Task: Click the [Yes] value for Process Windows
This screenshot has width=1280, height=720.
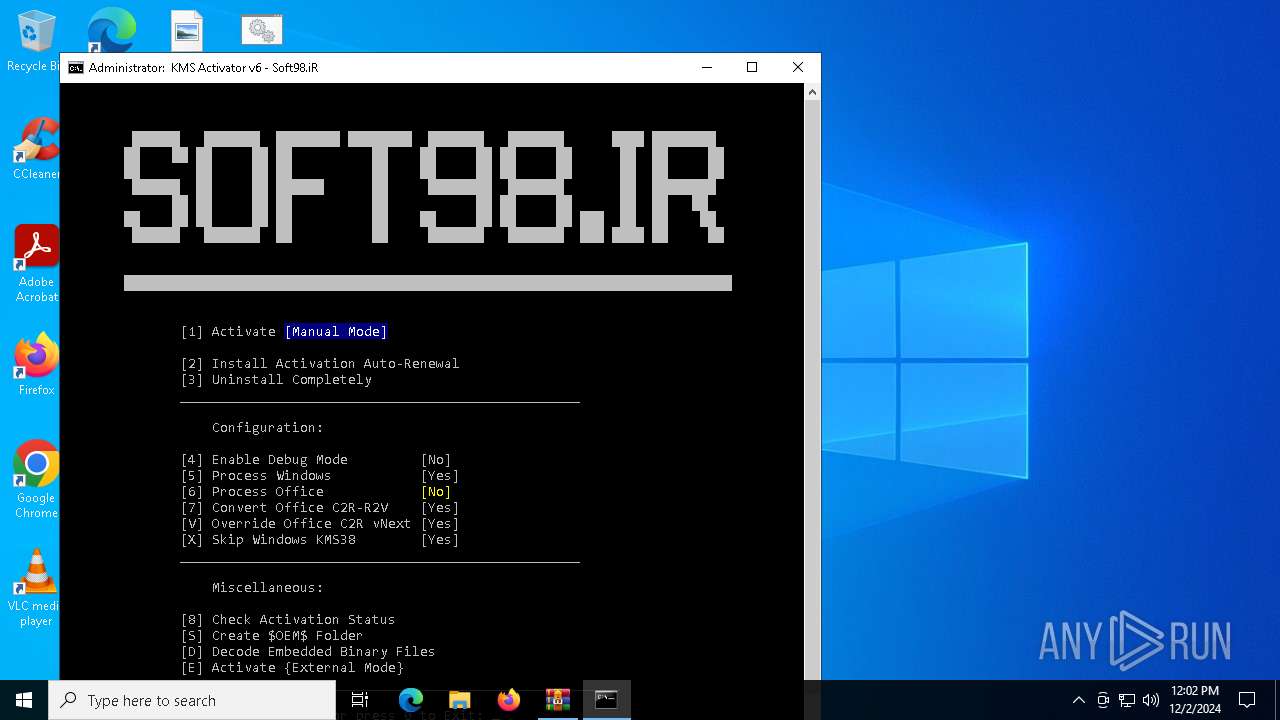Action: [440, 476]
